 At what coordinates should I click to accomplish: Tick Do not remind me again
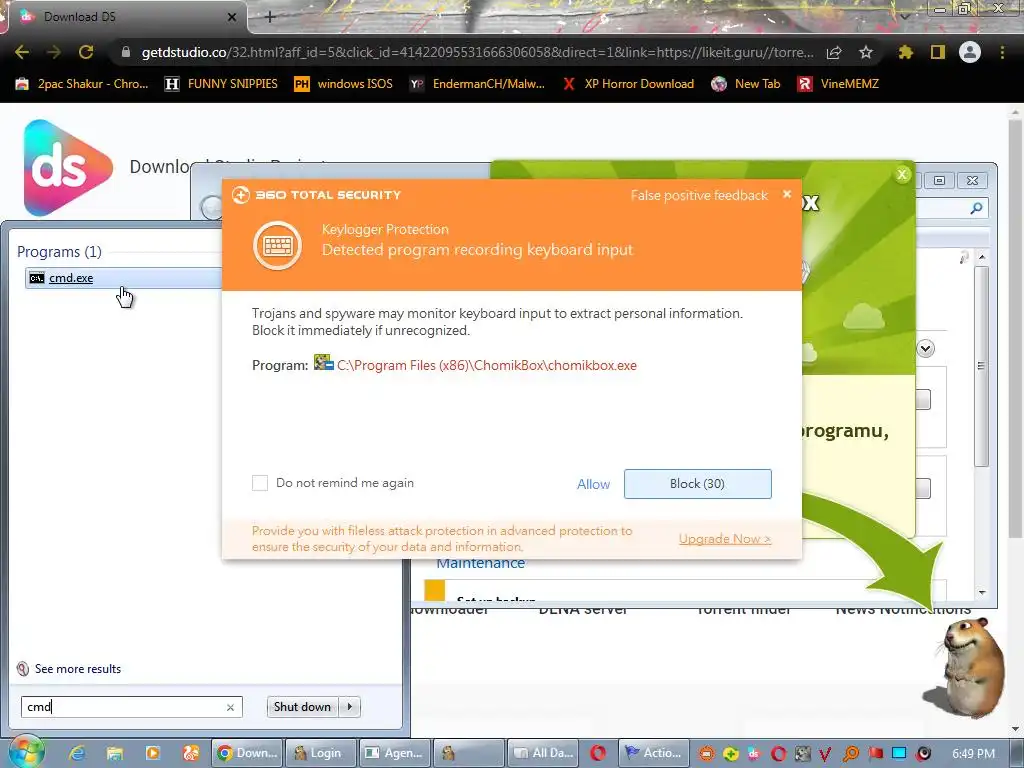click(x=260, y=483)
